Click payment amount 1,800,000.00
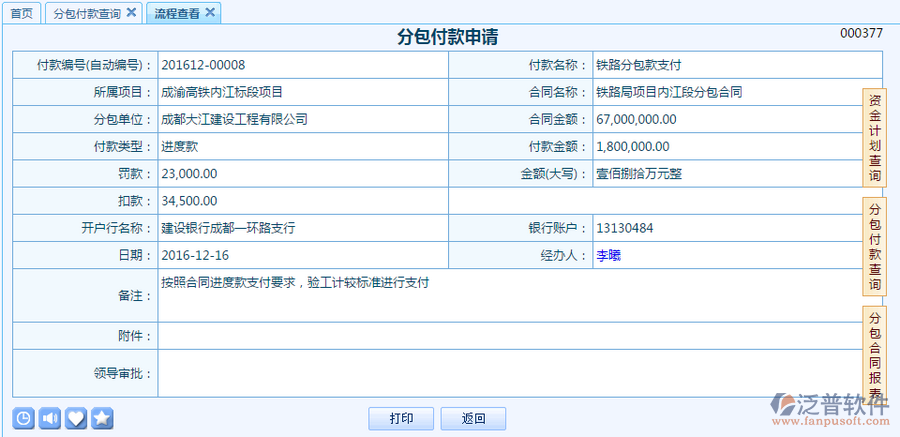This screenshot has height=437, width=900. click(x=633, y=147)
